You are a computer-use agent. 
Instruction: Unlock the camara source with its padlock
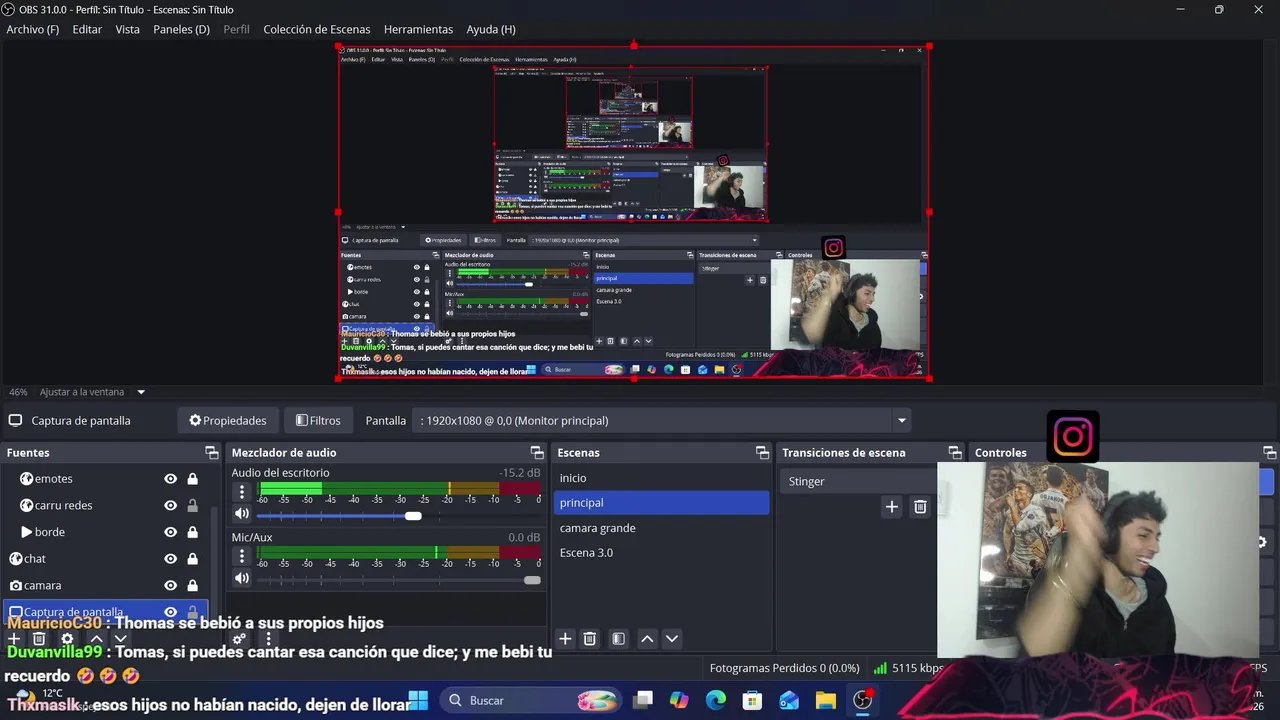coord(192,585)
